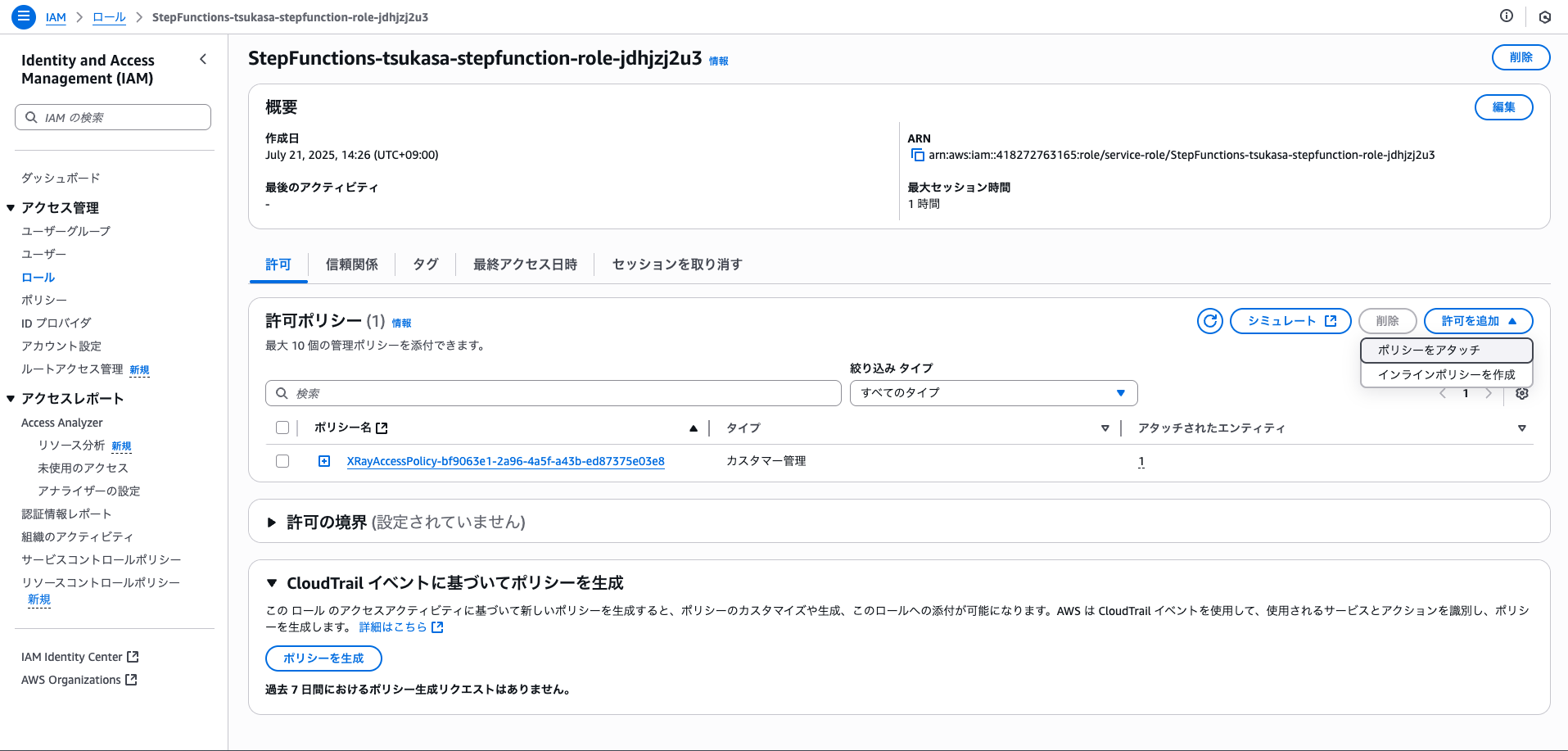Open 詳細はこちら learn more link
This screenshot has width=1568, height=751.
[401, 627]
